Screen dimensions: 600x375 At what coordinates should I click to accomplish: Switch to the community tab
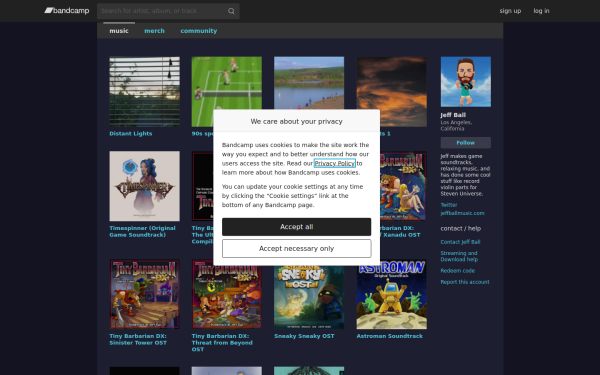coord(199,31)
